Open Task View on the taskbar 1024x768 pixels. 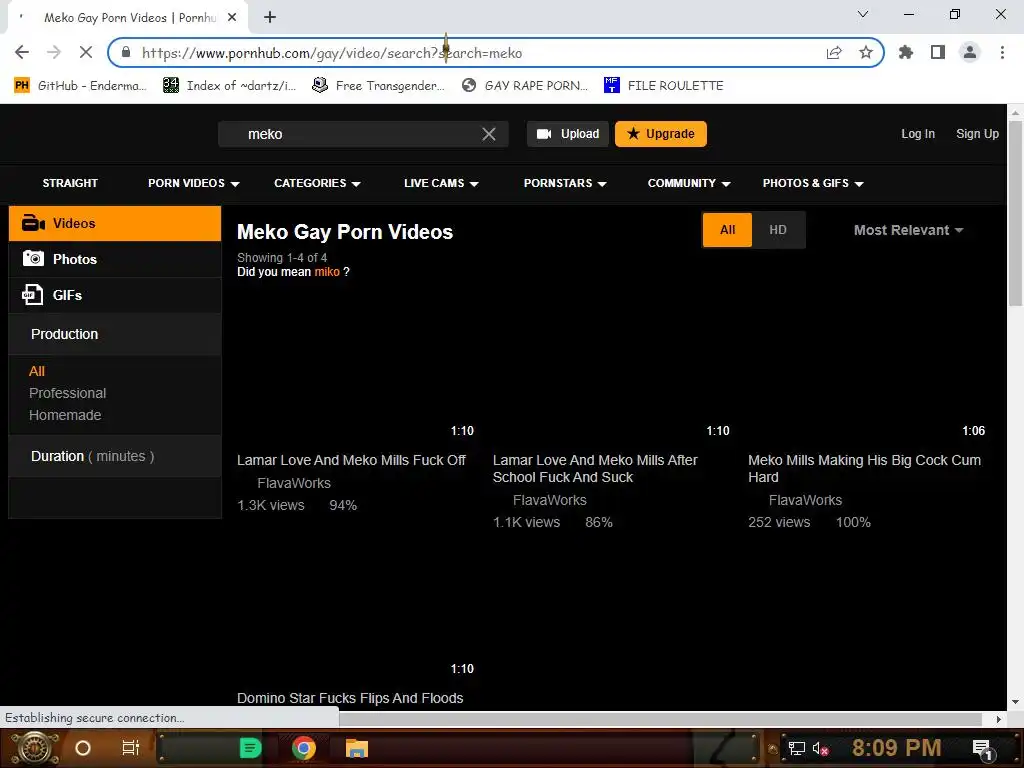click(131, 748)
